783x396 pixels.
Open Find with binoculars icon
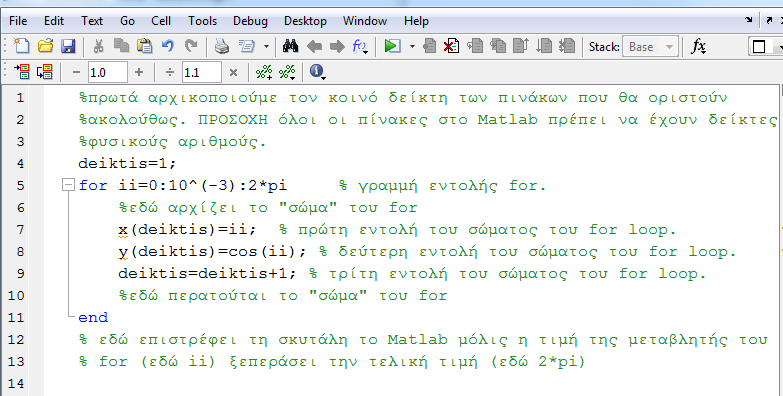coord(290,46)
